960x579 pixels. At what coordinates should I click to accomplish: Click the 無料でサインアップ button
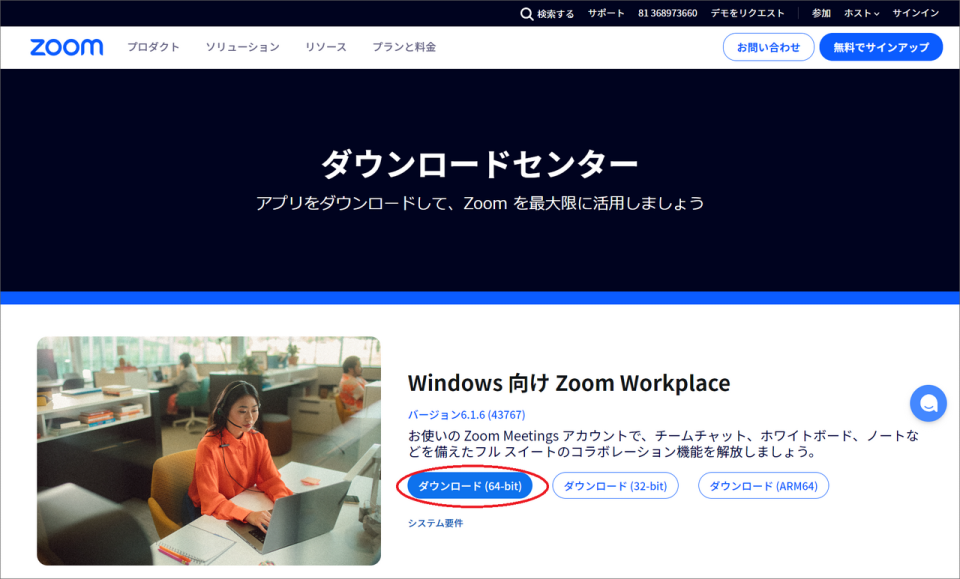[x=881, y=47]
